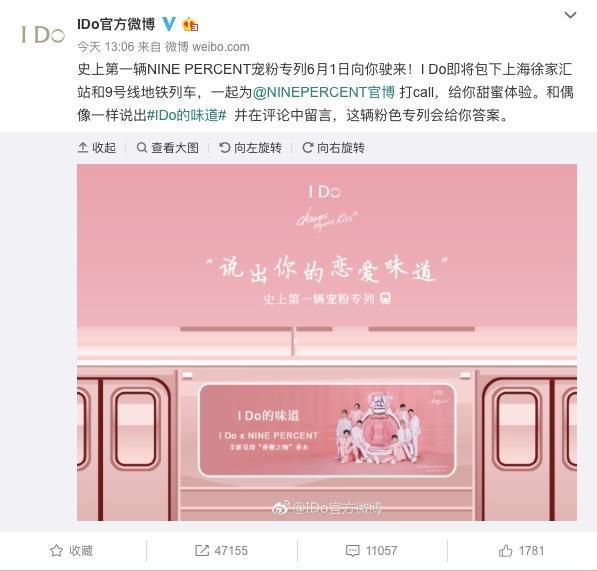Click the blue V verified badge
Screen dimensions: 597x571
point(169,24)
